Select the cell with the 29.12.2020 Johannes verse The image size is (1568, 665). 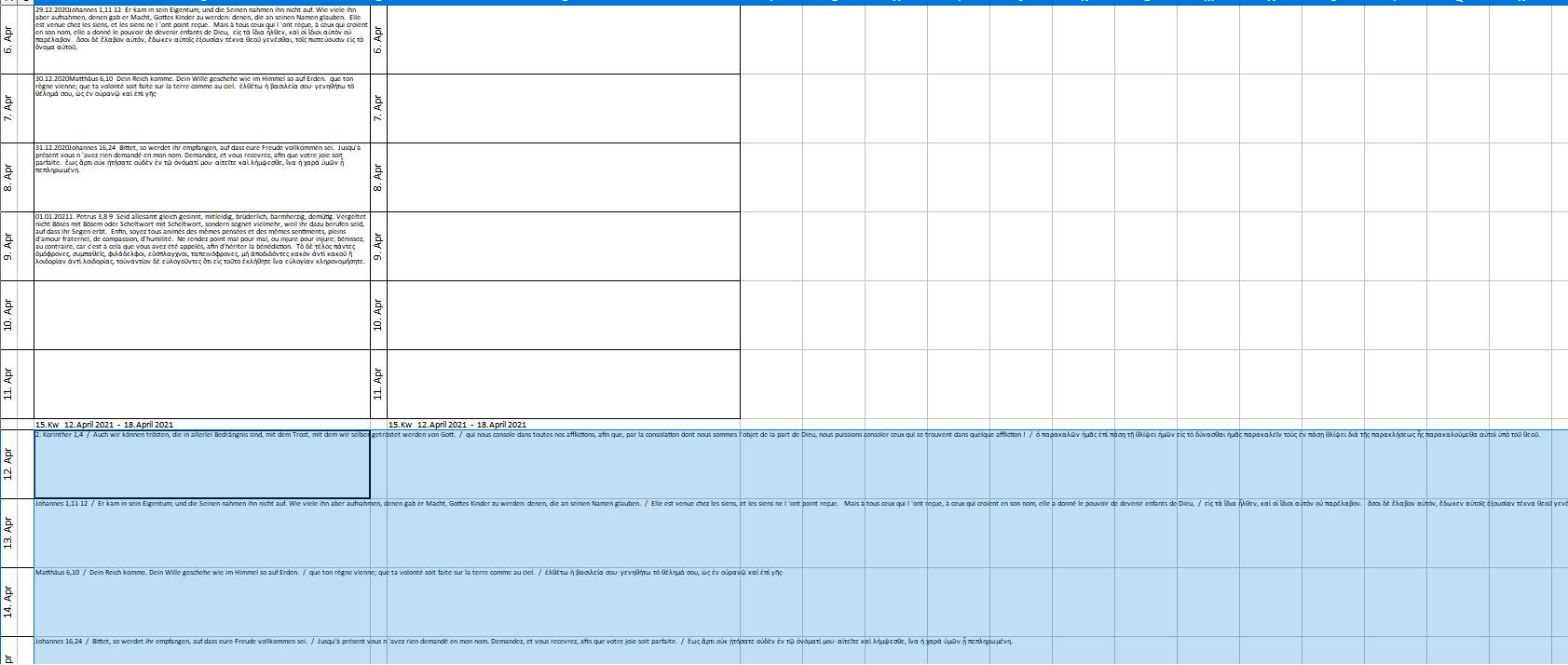[201, 39]
